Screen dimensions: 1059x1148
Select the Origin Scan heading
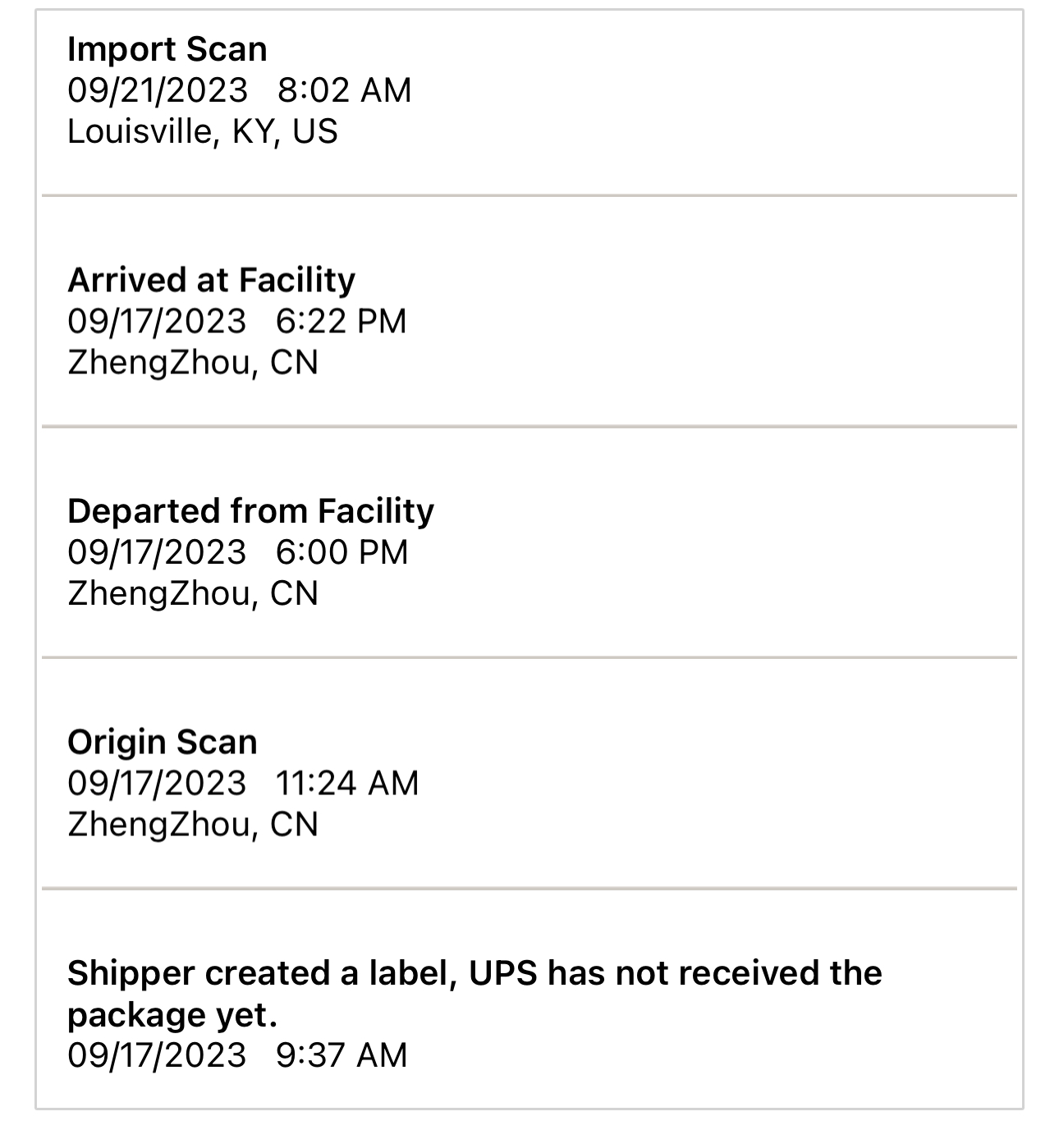[163, 742]
